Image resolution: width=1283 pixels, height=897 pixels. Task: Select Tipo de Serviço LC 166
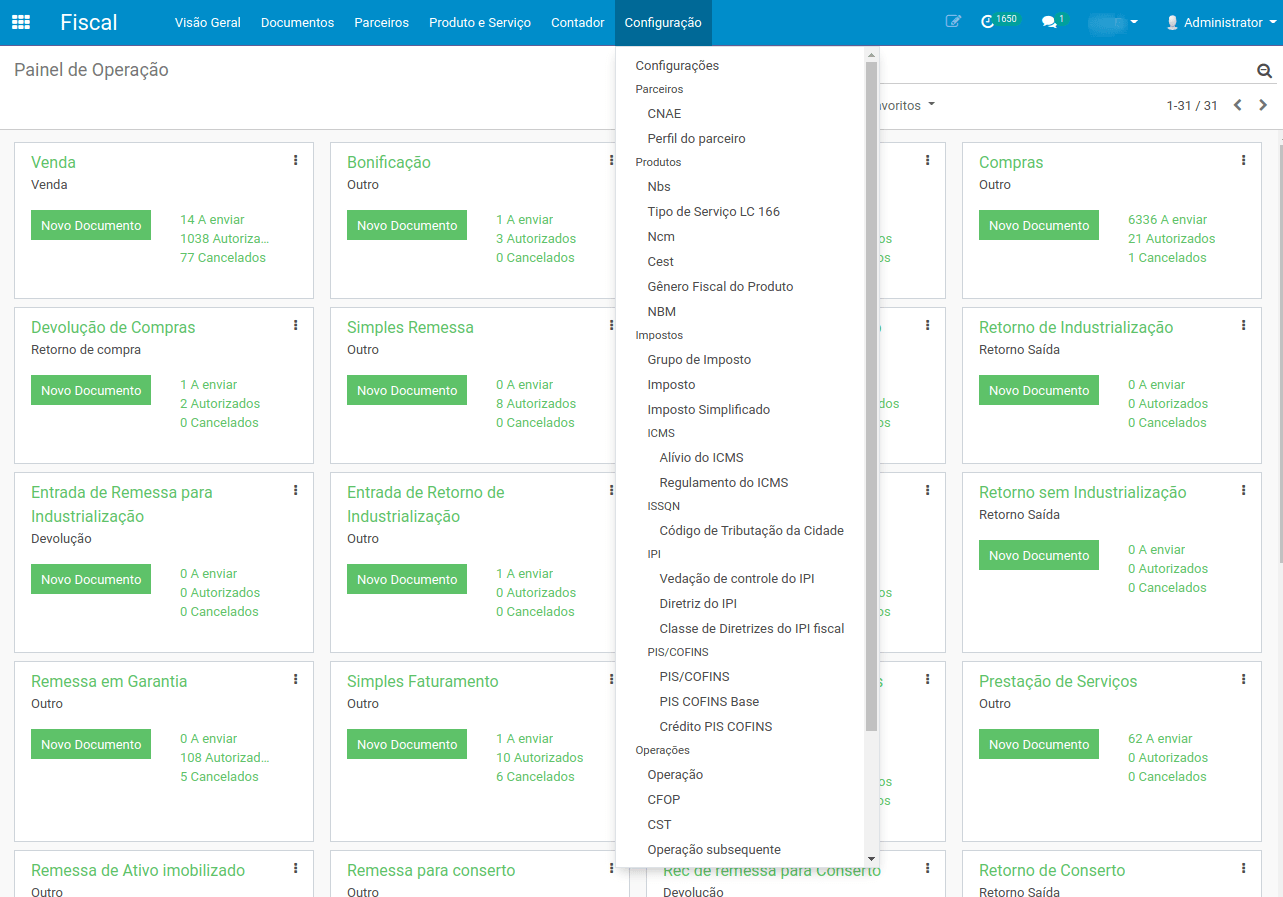pyautogui.click(x=713, y=212)
